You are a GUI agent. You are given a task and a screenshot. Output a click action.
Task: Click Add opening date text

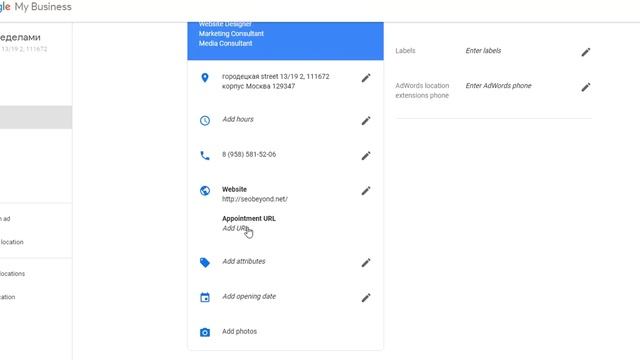point(249,296)
